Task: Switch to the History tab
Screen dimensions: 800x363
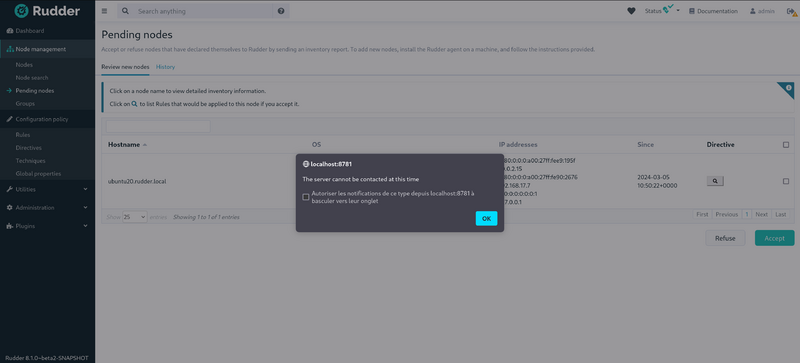Action: 165,67
